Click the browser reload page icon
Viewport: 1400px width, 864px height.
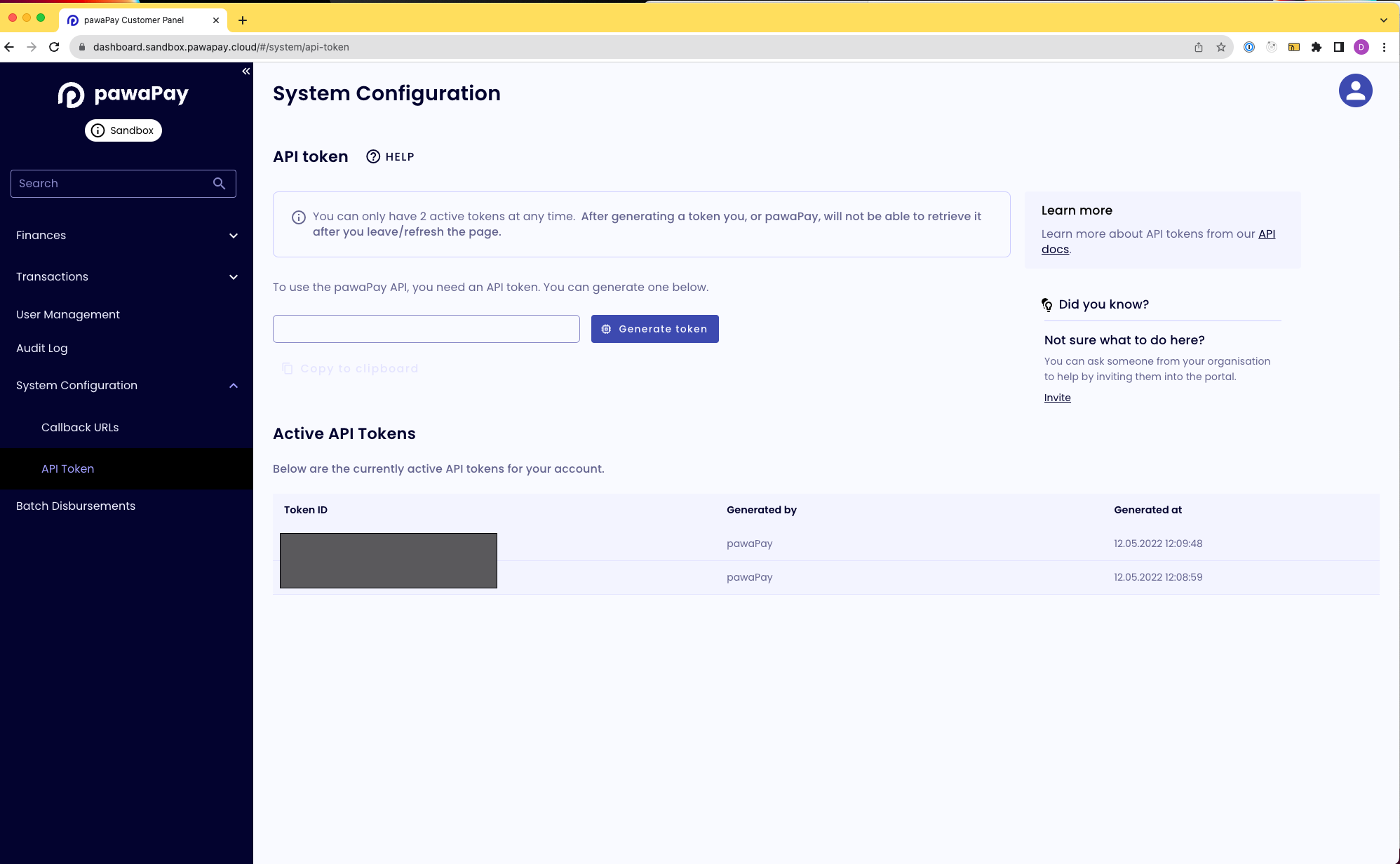point(54,47)
